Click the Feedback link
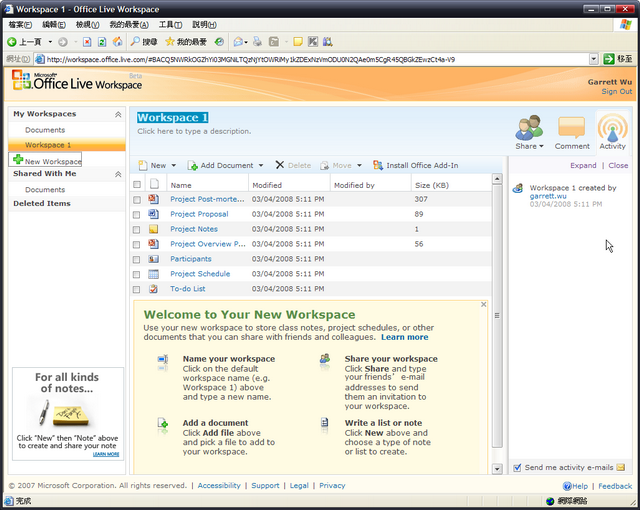This screenshot has width=640, height=510. point(615,486)
